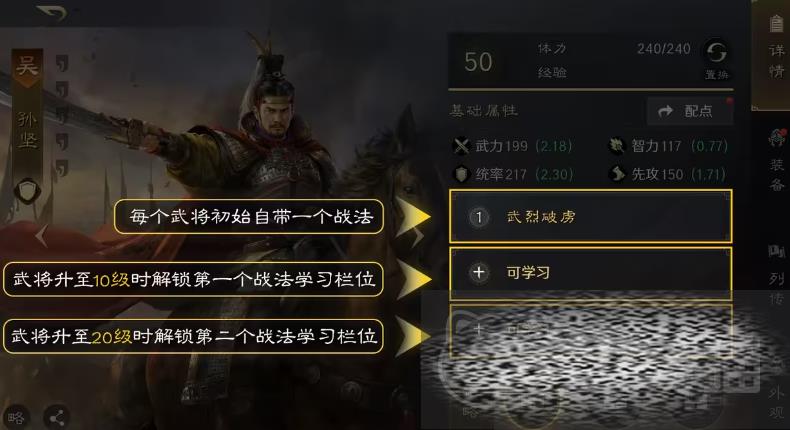Open the 武烈破虏 tactic slot
790x430 pixels.
590,217
